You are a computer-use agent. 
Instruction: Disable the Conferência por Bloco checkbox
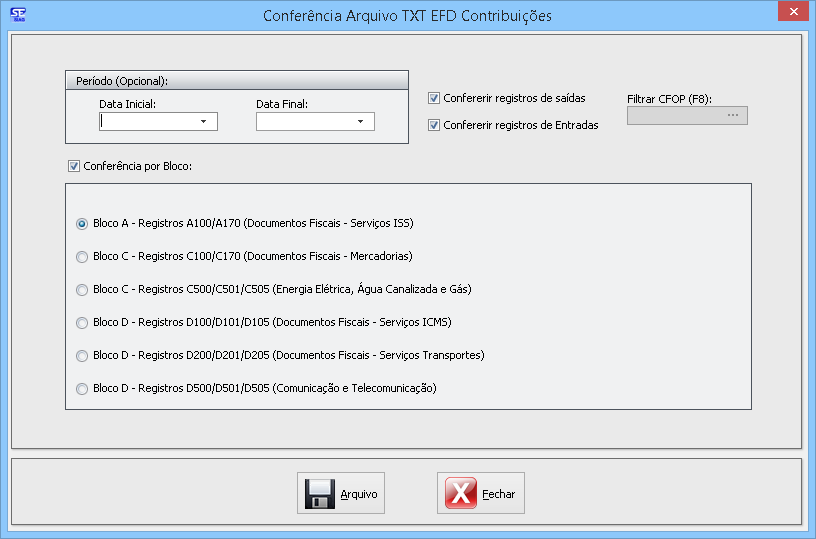[x=73, y=166]
